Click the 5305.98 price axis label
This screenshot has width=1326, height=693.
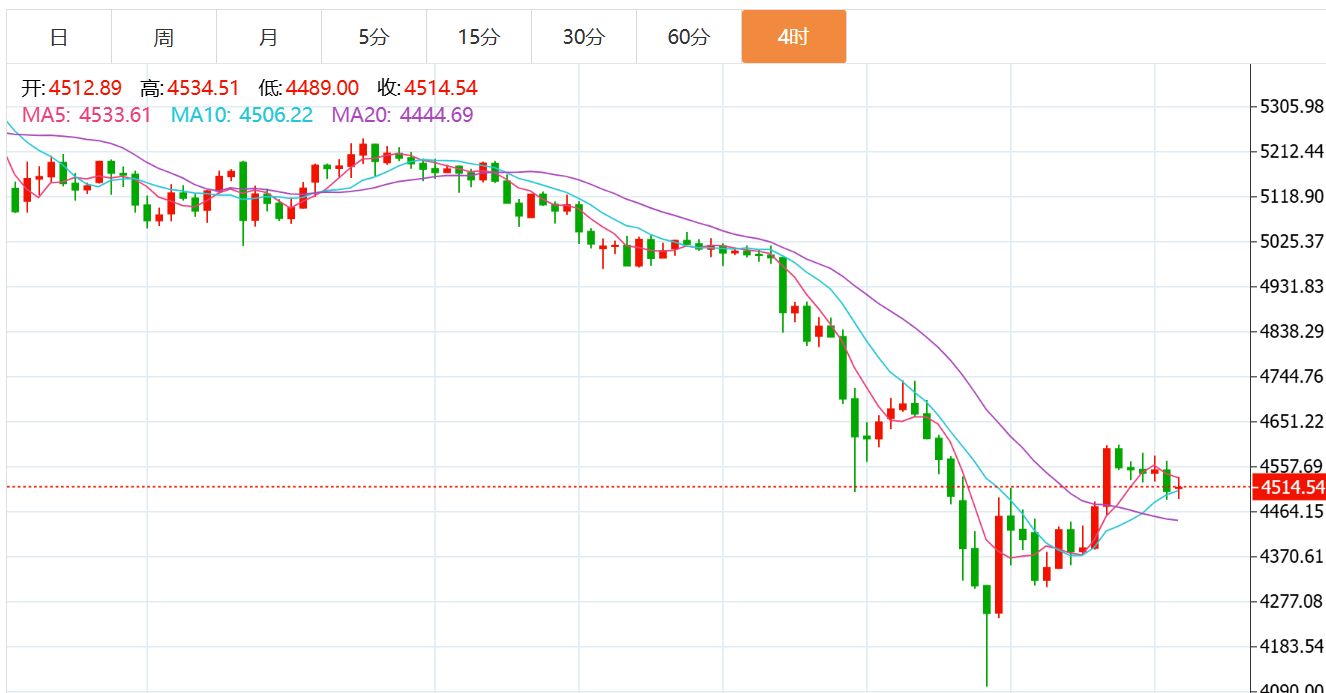[x=1288, y=107]
